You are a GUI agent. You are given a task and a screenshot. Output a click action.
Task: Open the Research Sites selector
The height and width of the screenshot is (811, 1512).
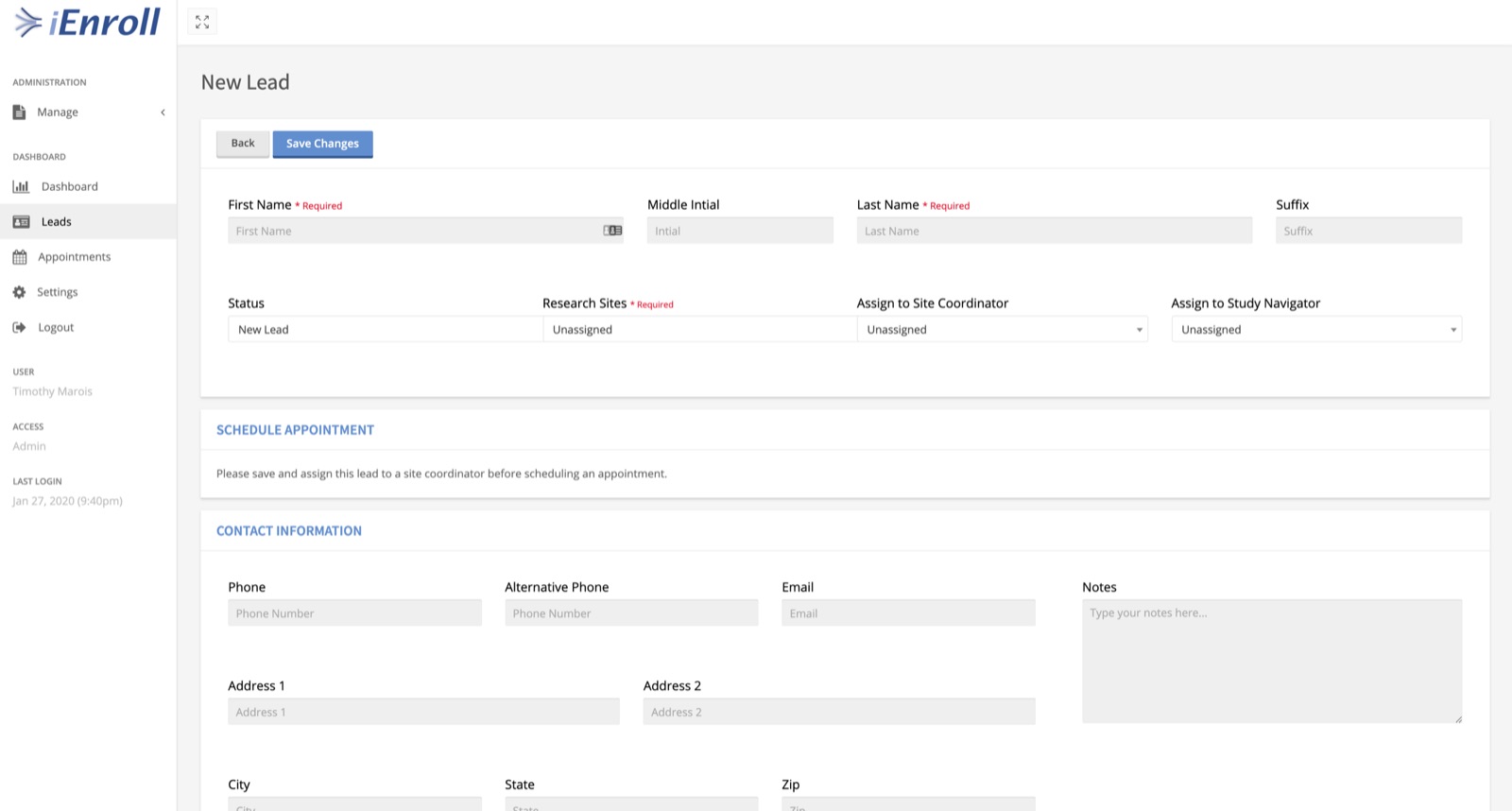pyautogui.click(x=699, y=329)
